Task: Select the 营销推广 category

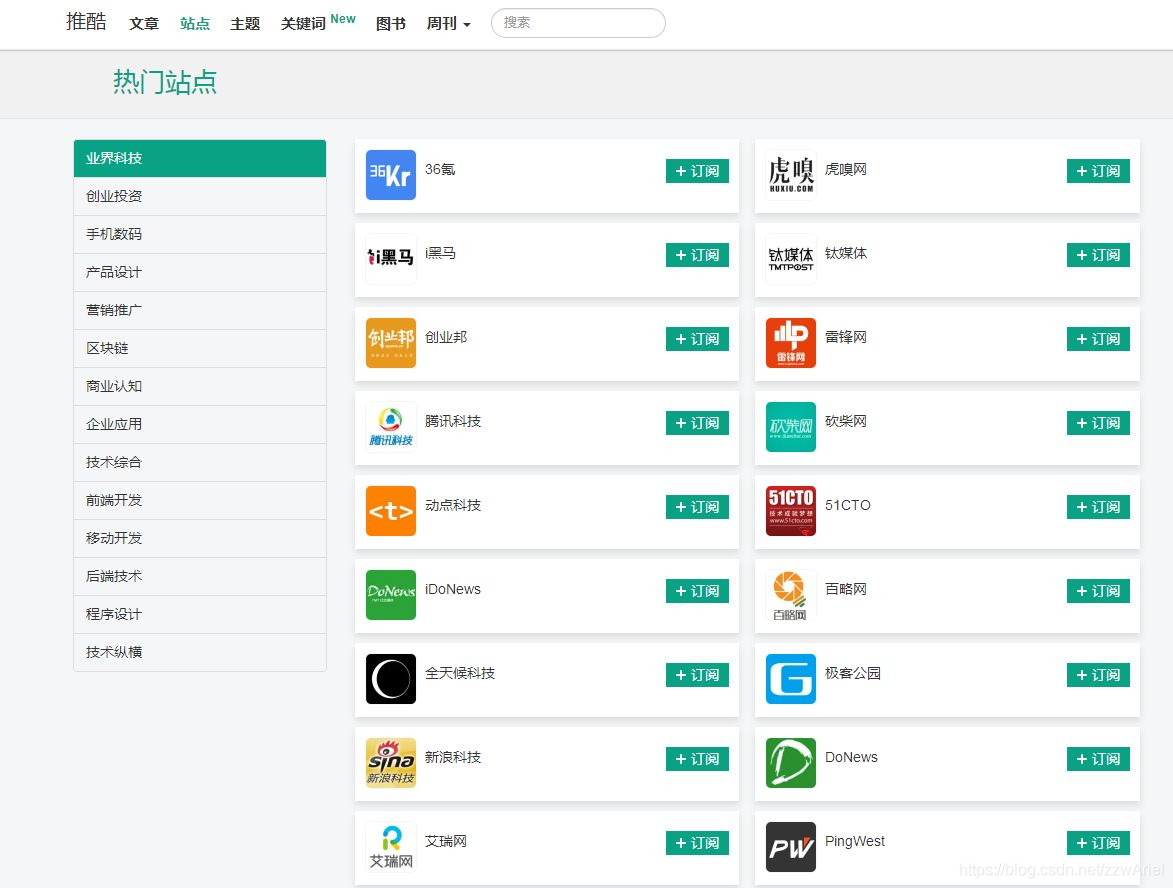Action: (200, 310)
